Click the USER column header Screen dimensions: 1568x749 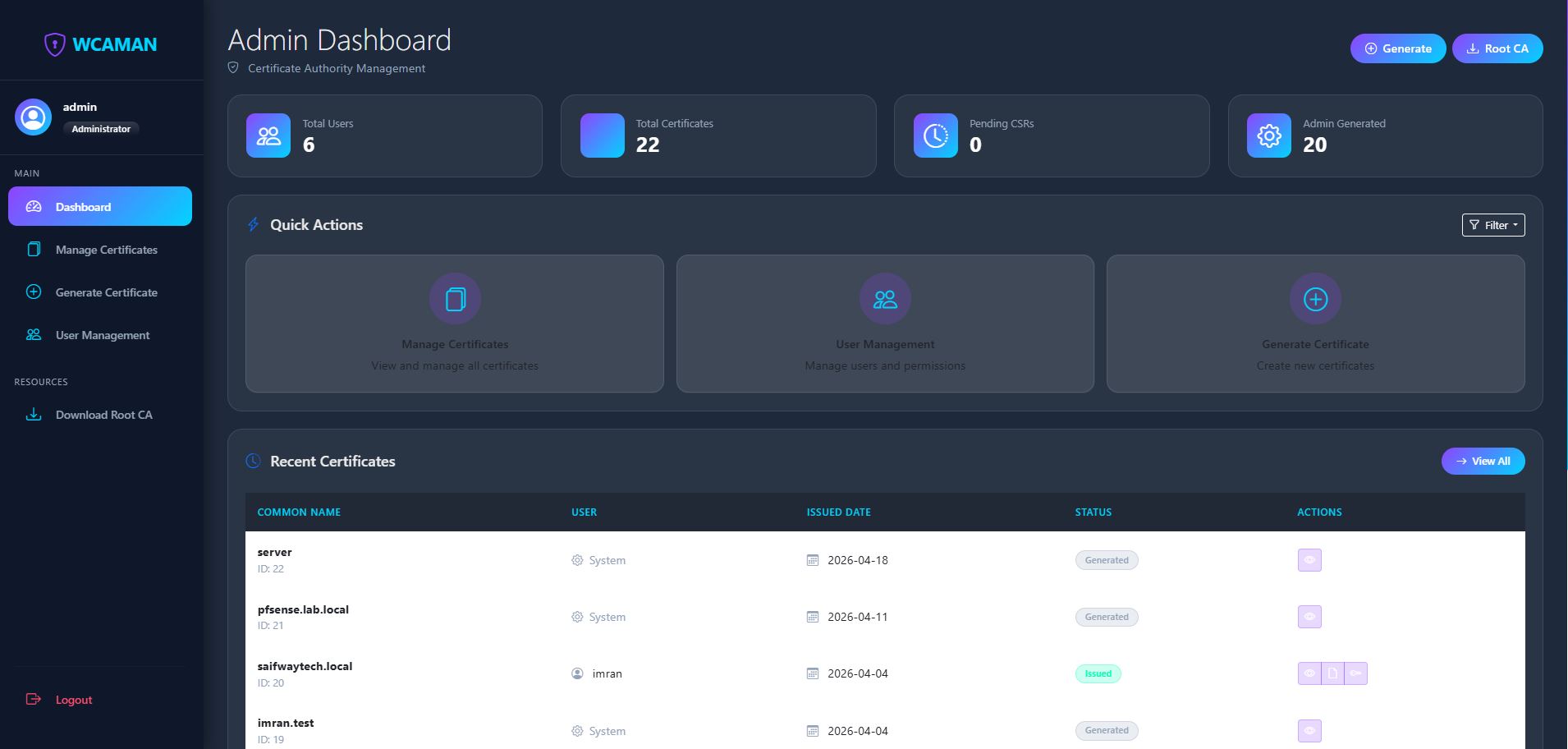(584, 512)
